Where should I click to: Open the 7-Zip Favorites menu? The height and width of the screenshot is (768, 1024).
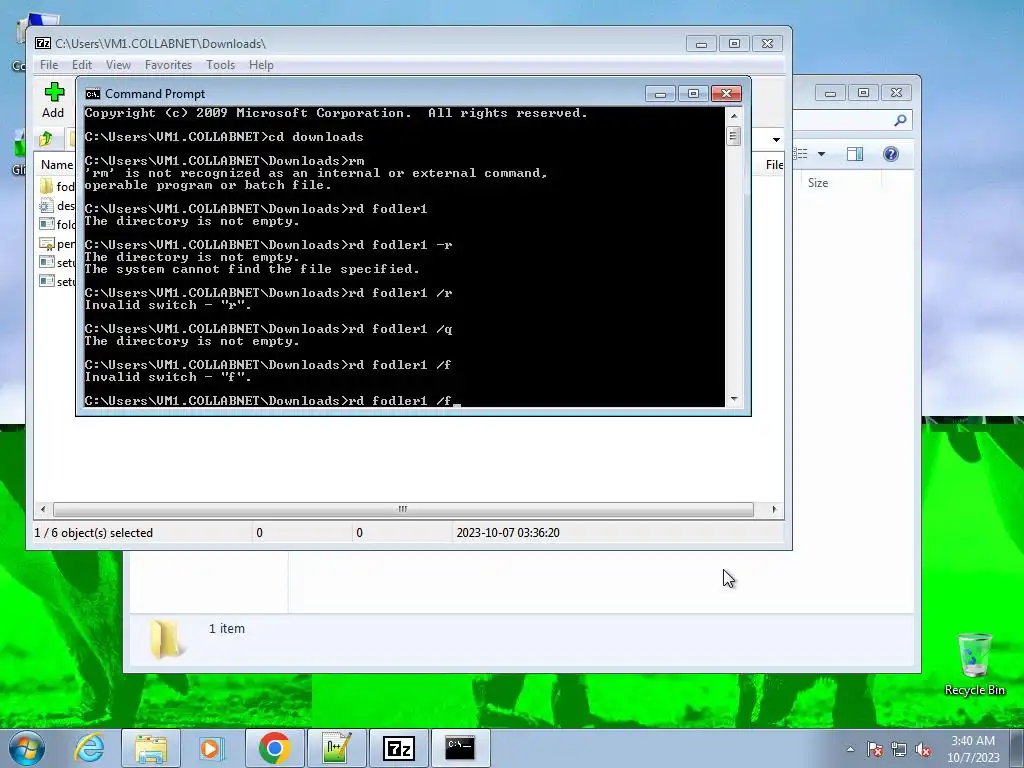coord(168,65)
